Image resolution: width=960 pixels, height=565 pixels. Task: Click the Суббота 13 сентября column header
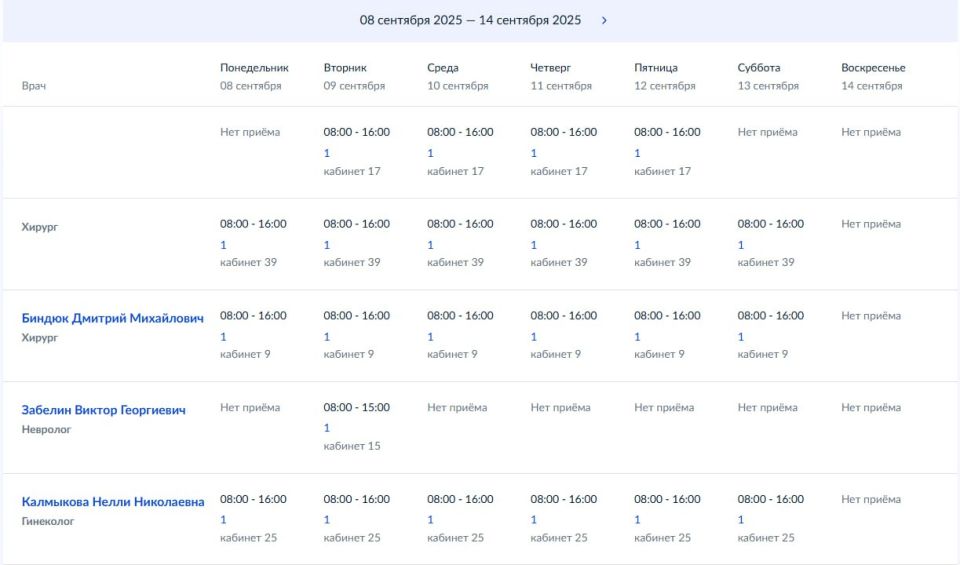(768, 77)
